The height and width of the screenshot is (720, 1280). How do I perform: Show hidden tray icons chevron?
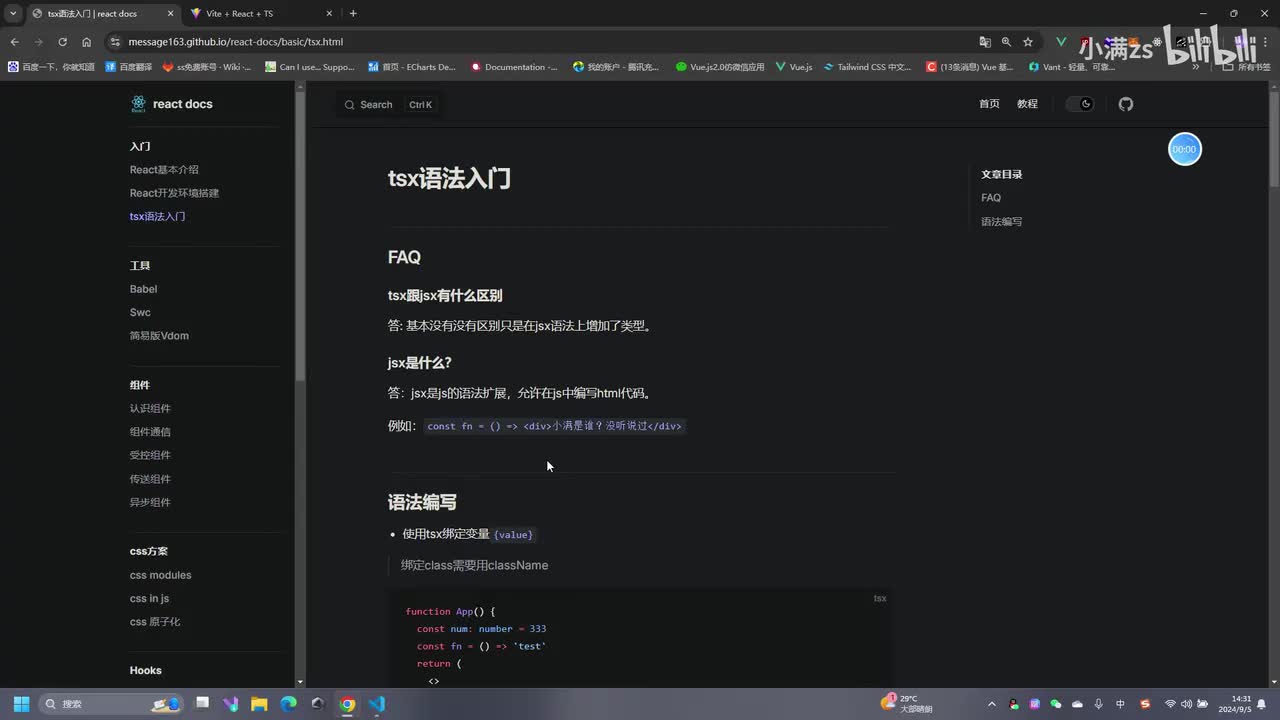[x=992, y=704]
